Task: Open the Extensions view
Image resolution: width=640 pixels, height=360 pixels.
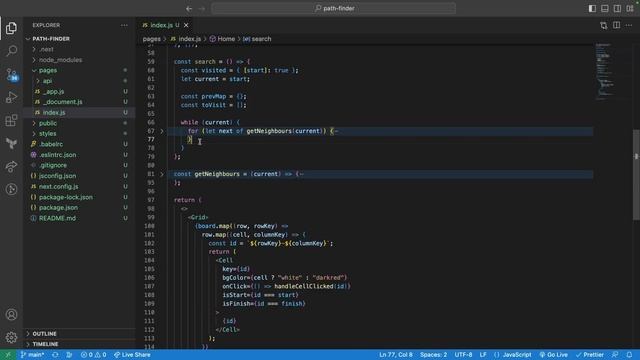Action: (x=11, y=120)
